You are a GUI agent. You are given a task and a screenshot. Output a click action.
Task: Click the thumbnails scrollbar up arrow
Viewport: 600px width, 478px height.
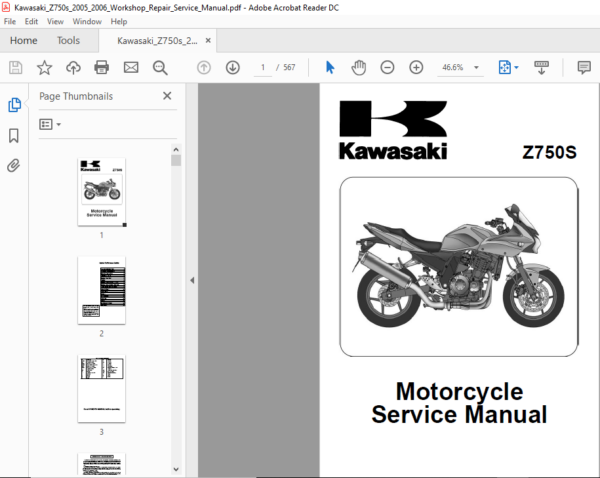(176, 149)
